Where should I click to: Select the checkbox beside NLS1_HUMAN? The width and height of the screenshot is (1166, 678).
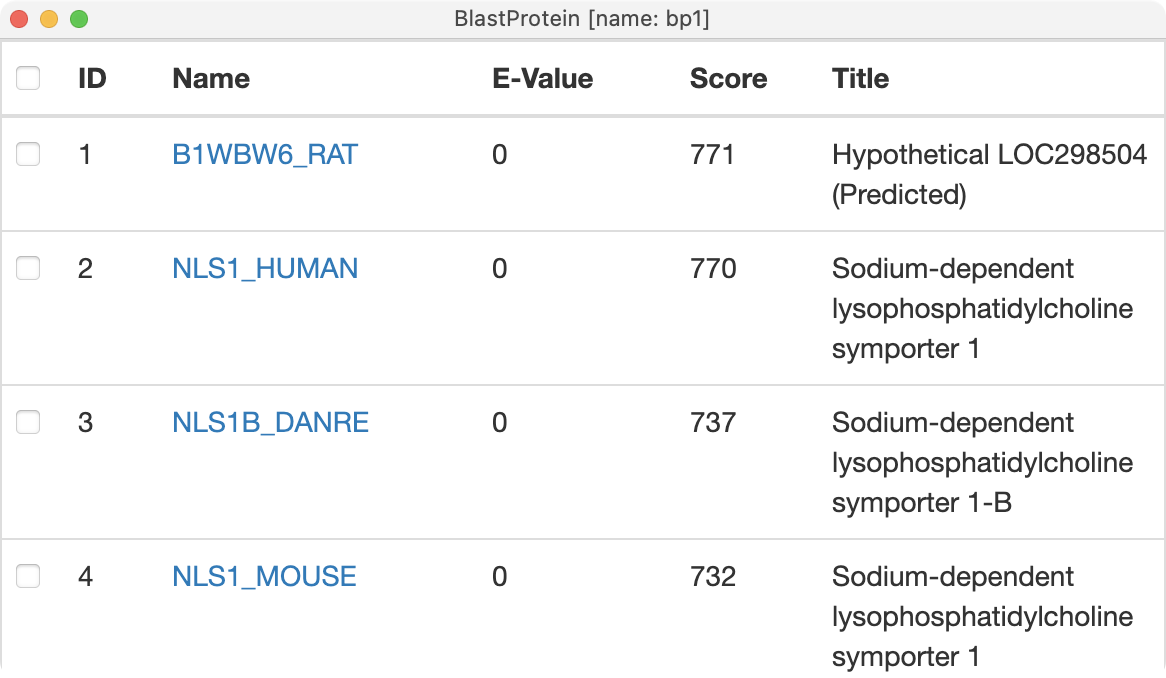28,268
